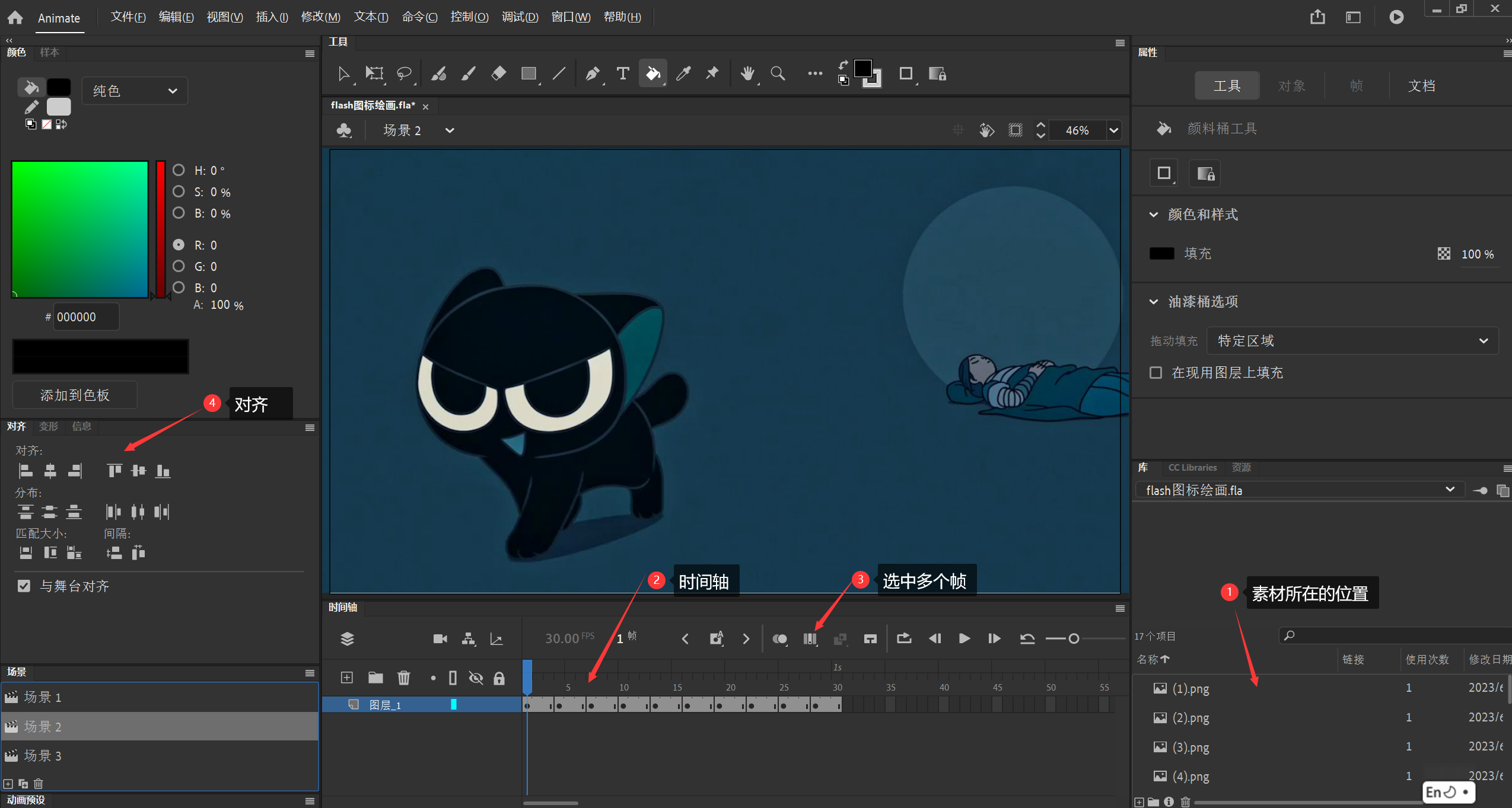1512x808 pixels.
Task: Select the H hue radio button
Action: tap(179, 170)
